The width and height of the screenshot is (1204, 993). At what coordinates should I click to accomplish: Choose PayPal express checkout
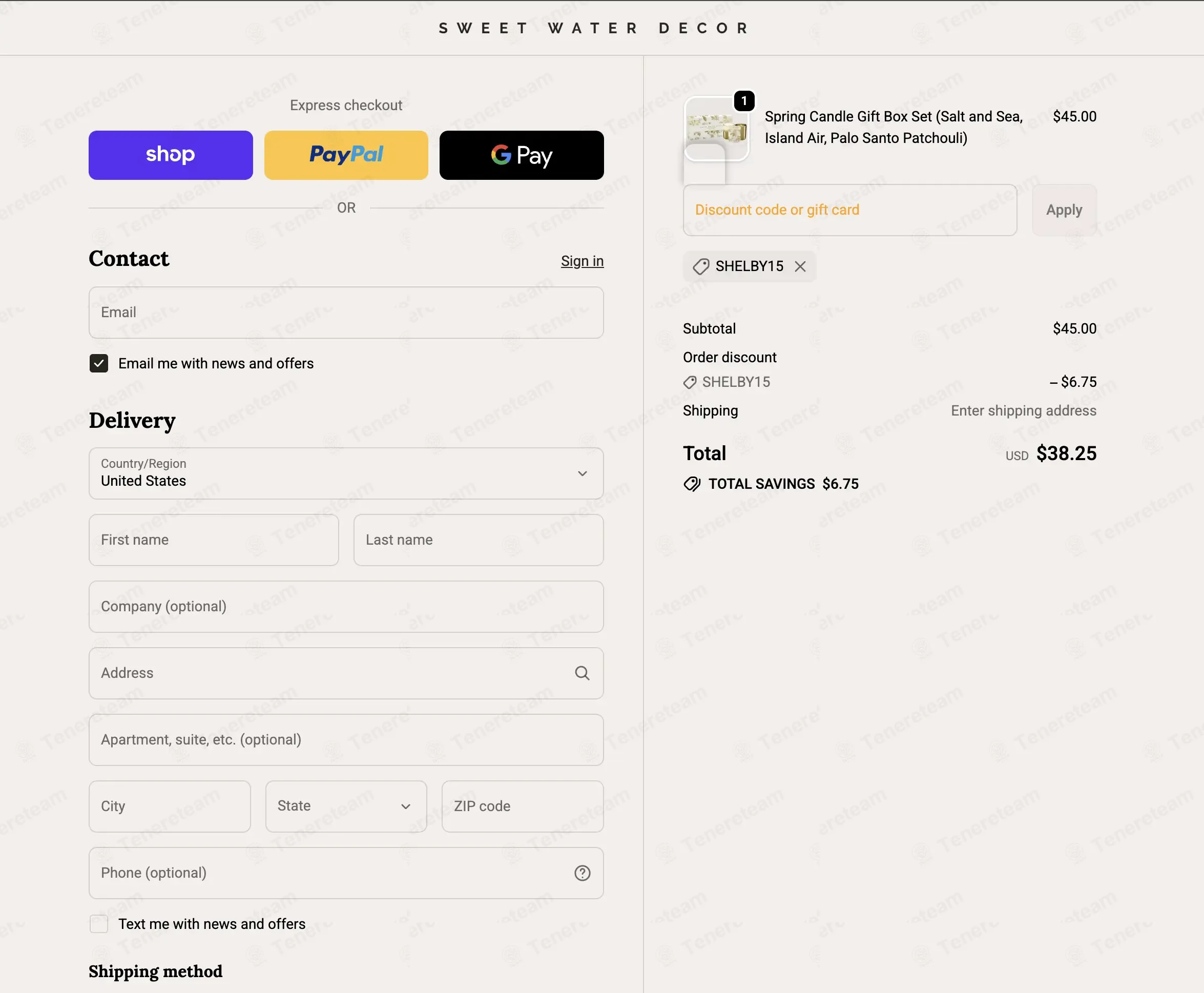[346, 155]
